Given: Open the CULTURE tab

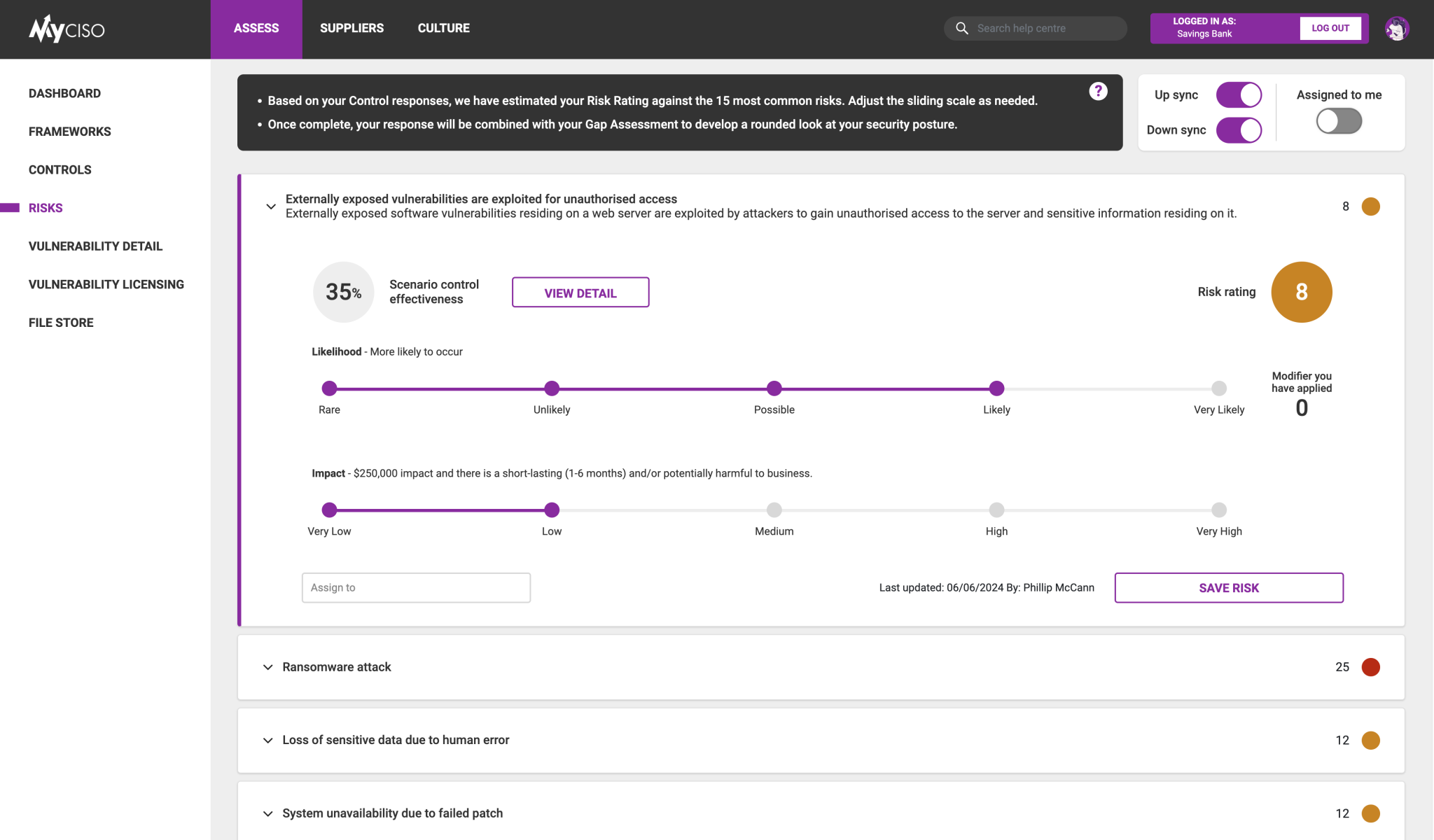Looking at the screenshot, I should coord(443,29).
